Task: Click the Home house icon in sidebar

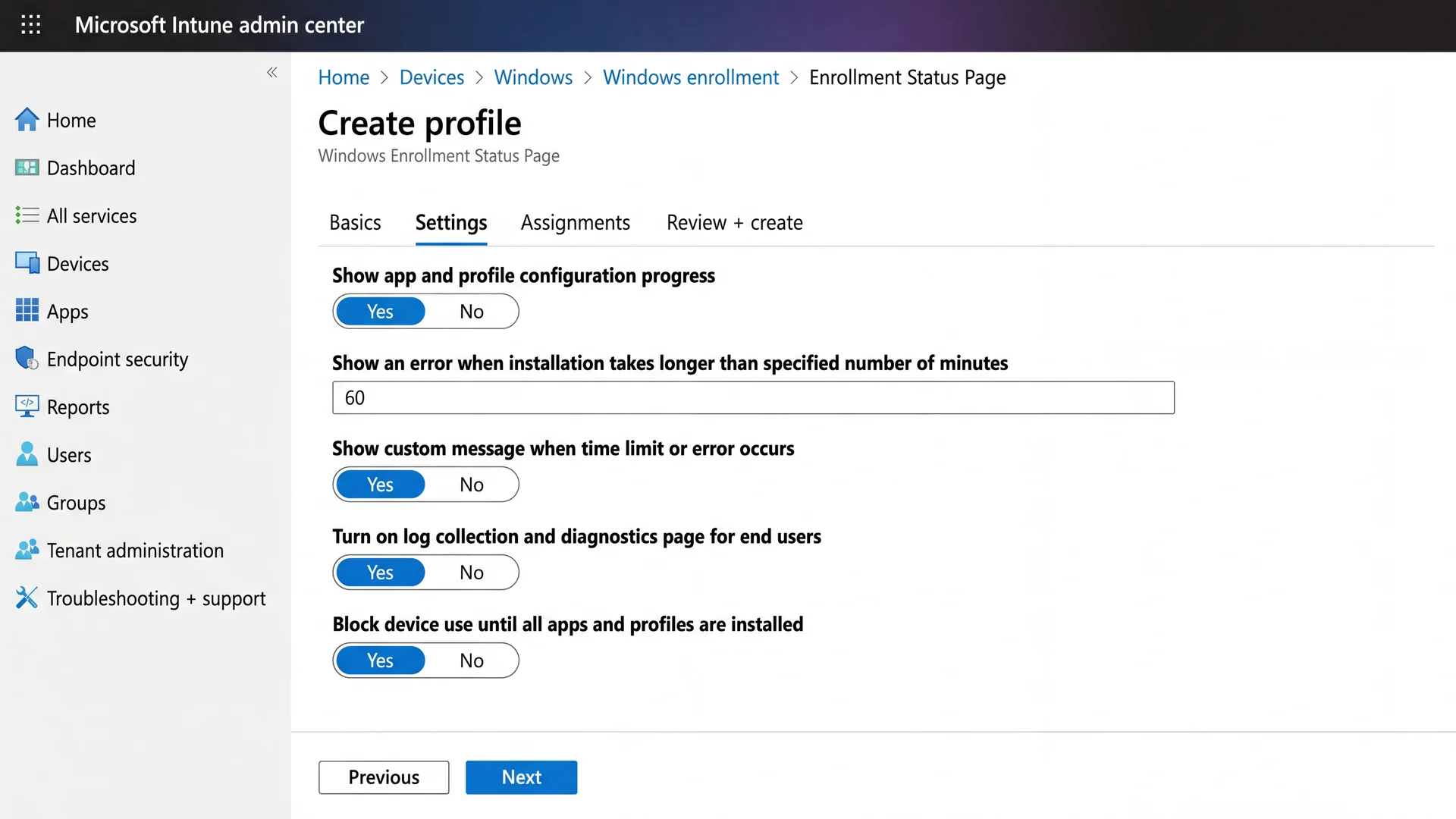Action: point(27,120)
